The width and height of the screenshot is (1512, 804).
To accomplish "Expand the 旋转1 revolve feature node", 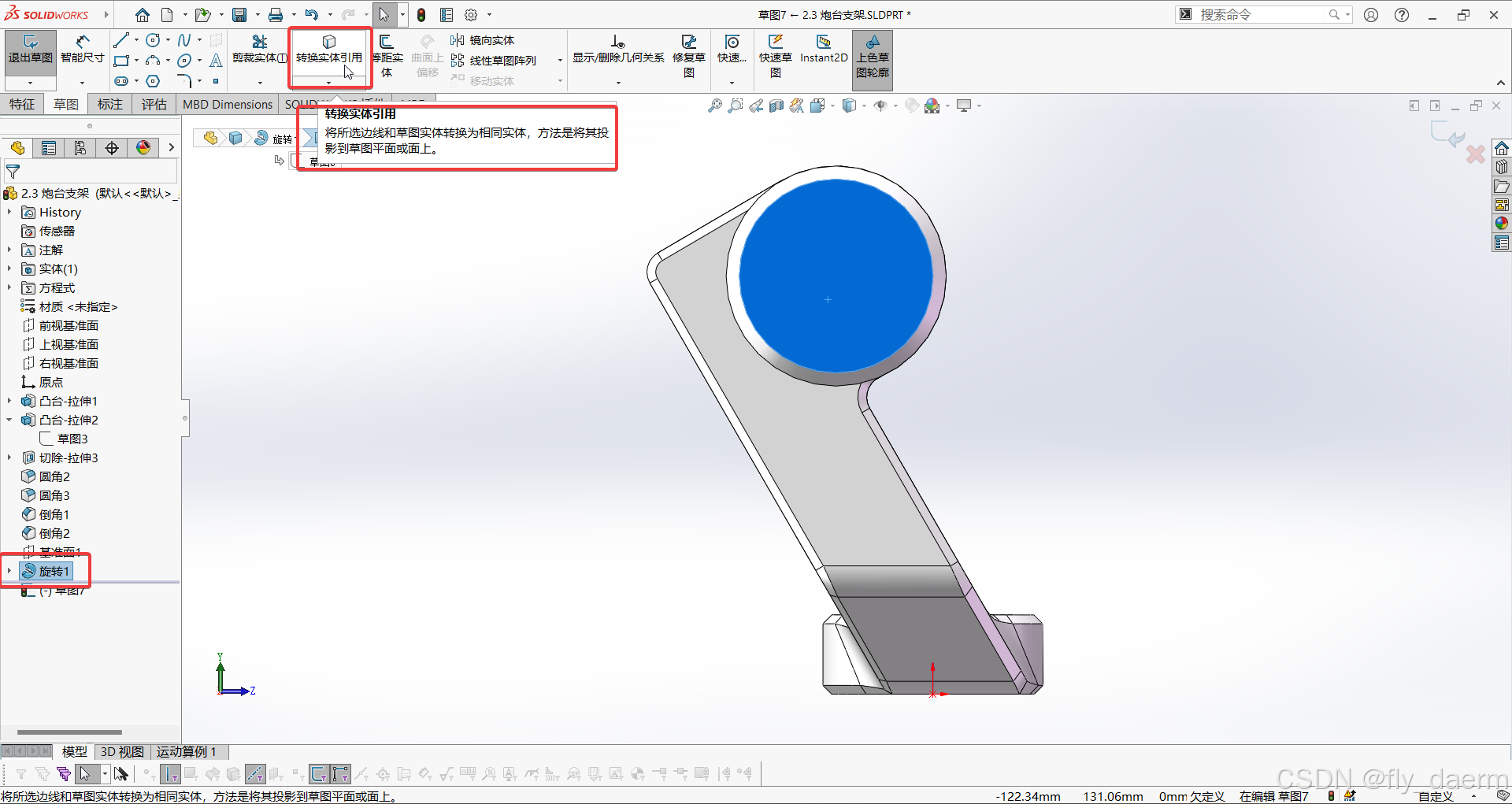I will pyautogui.click(x=9, y=571).
